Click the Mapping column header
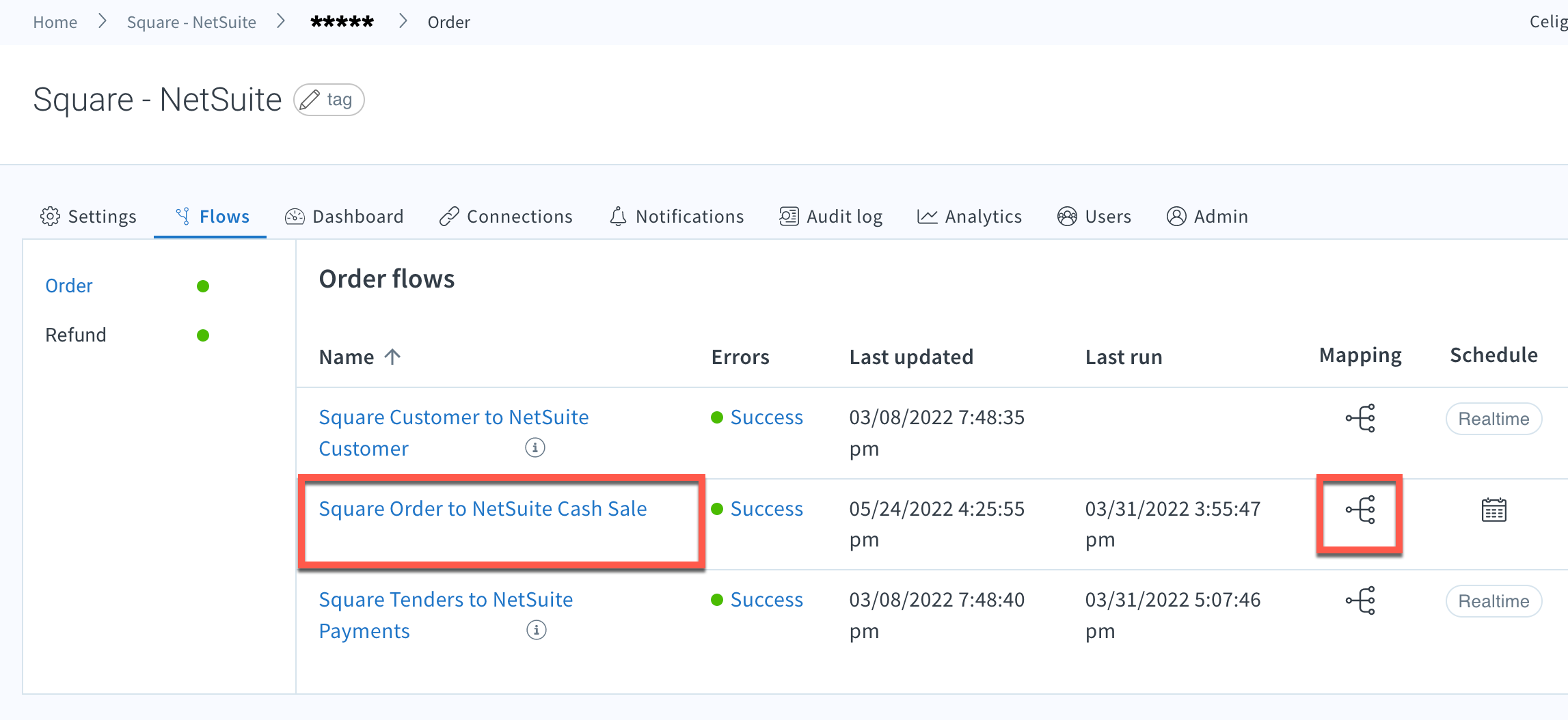This screenshot has width=1568, height=720. point(1360,355)
